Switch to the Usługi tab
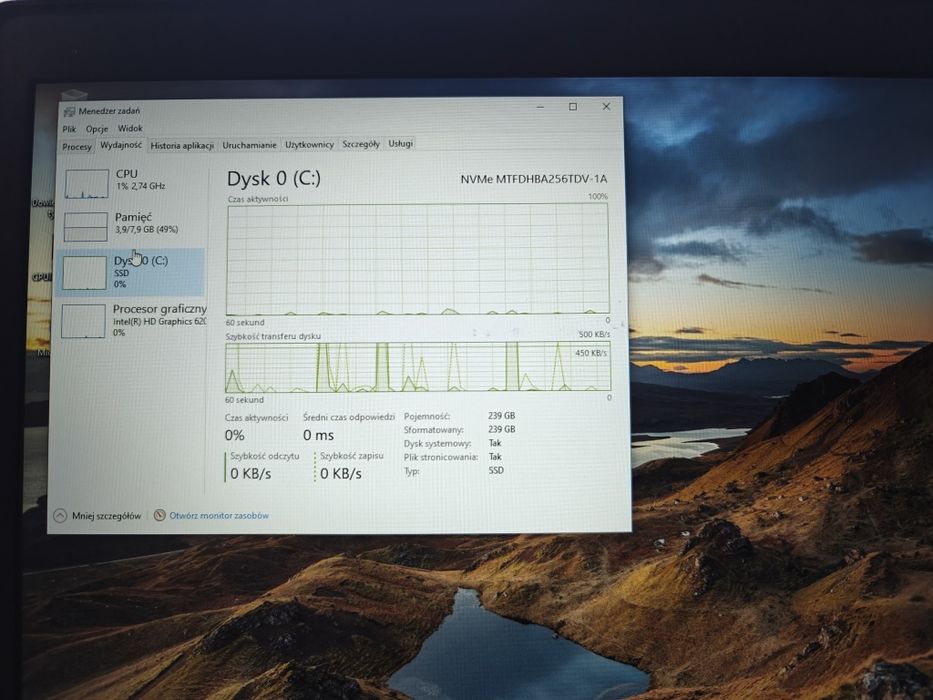Viewport: 933px width, 700px height. [x=400, y=143]
